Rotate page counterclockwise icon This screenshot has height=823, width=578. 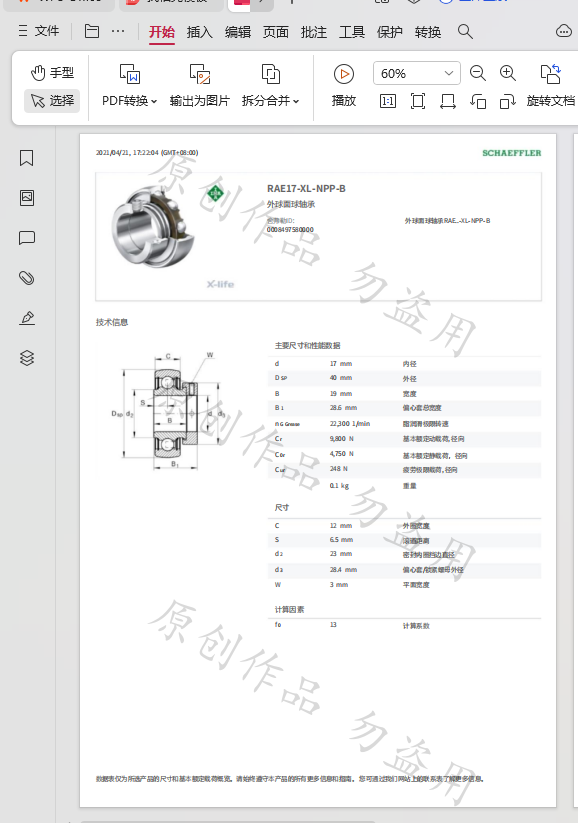click(478, 101)
